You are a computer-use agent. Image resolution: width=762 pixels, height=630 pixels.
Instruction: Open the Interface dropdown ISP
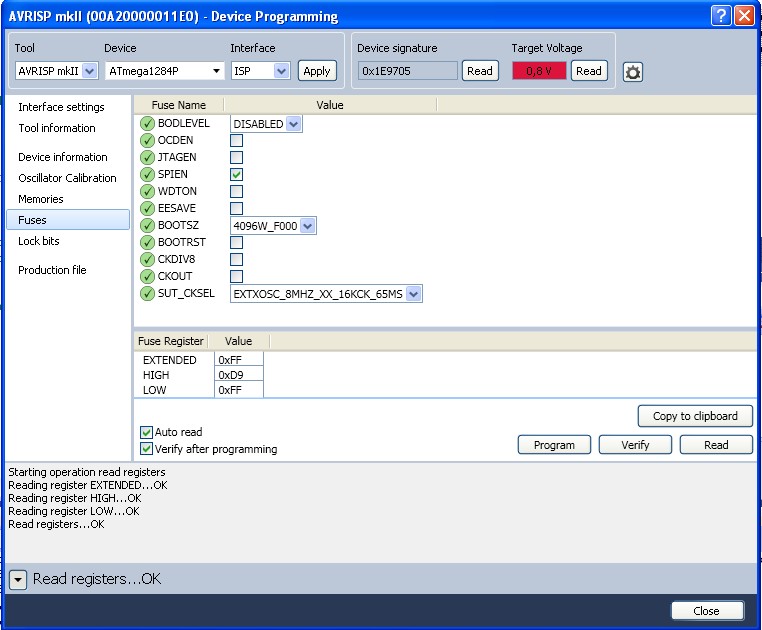pyautogui.click(x=260, y=71)
